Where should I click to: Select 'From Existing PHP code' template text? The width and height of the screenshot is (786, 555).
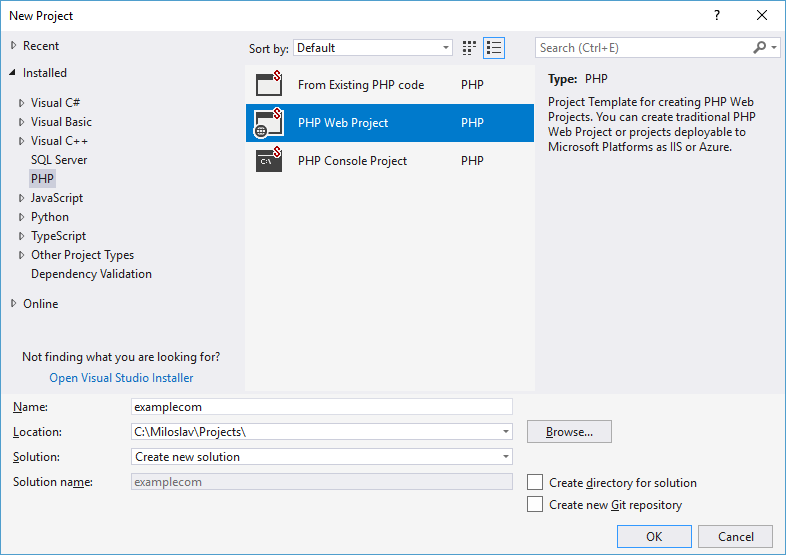[361, 85]
